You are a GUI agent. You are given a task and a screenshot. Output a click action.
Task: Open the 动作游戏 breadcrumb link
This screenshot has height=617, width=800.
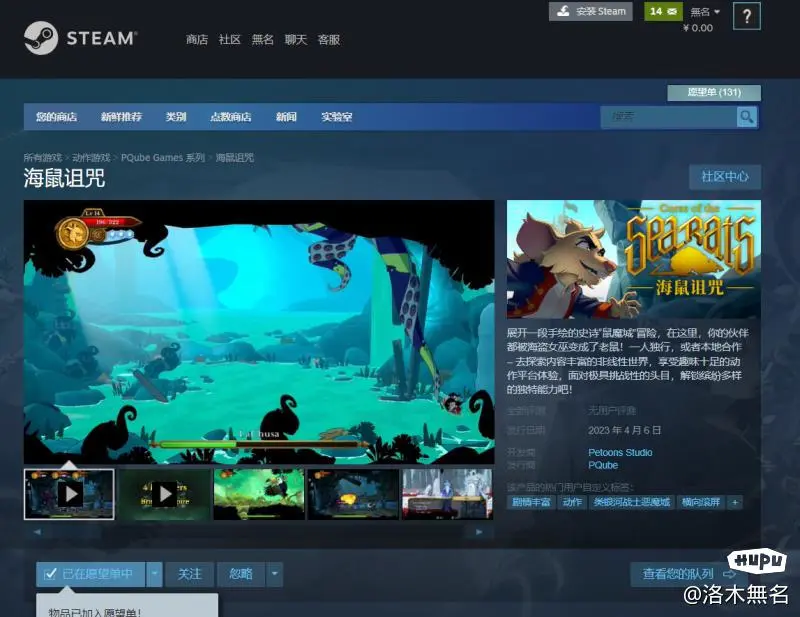pos(91,157)
